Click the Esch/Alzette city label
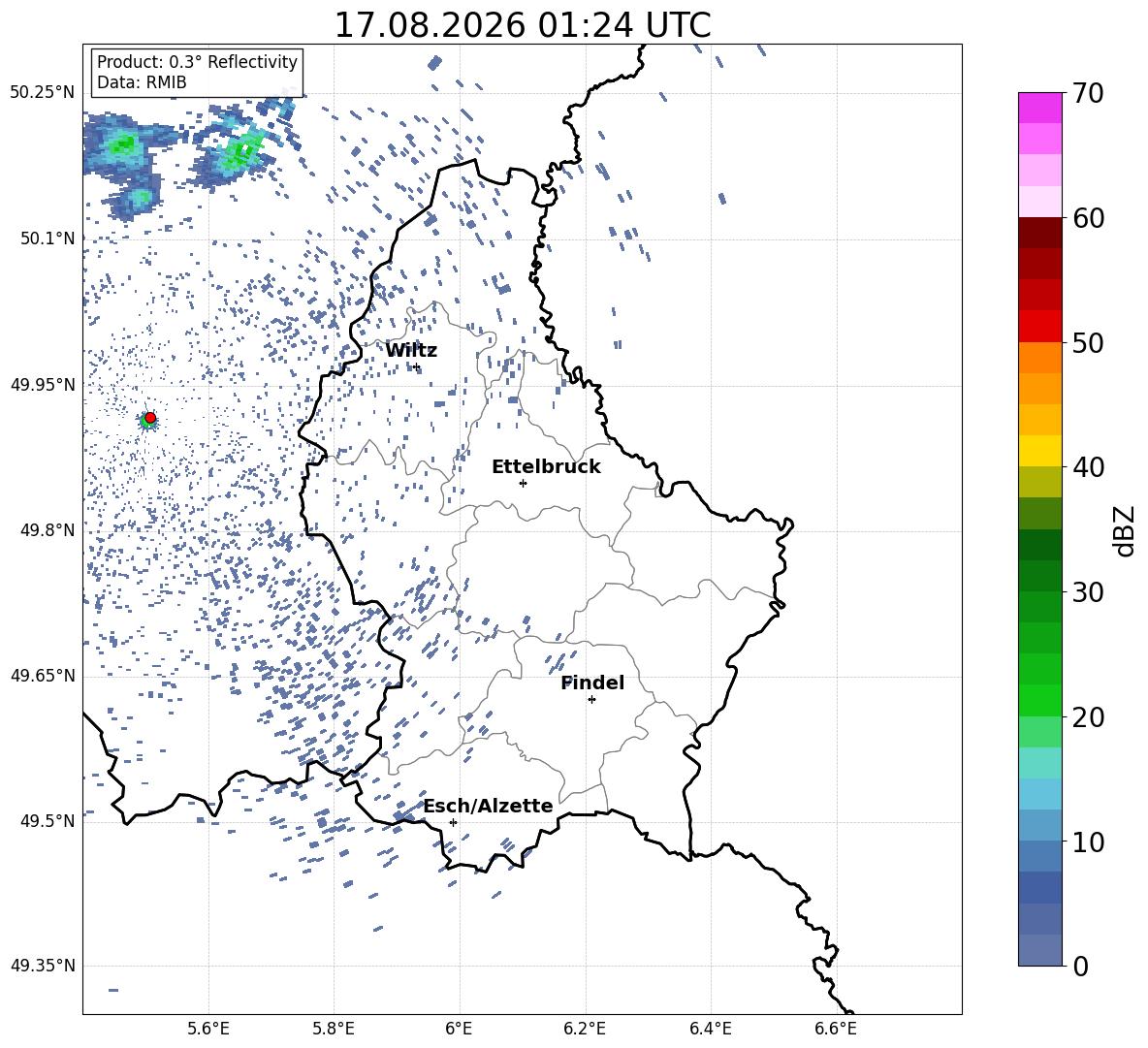 pyautogui.click(x=489, y=806)
